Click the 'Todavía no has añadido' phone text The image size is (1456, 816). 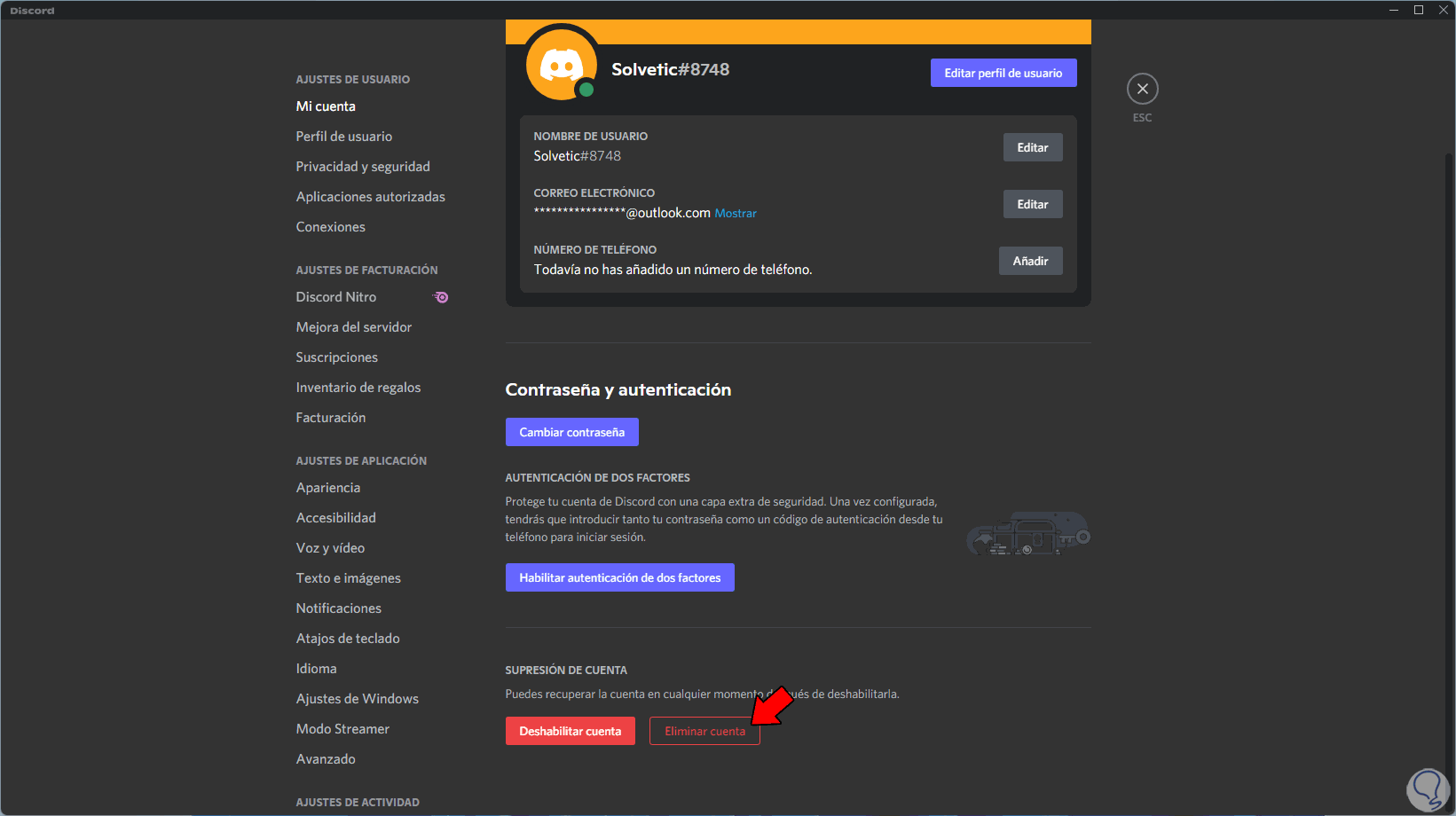click(673, 270)
